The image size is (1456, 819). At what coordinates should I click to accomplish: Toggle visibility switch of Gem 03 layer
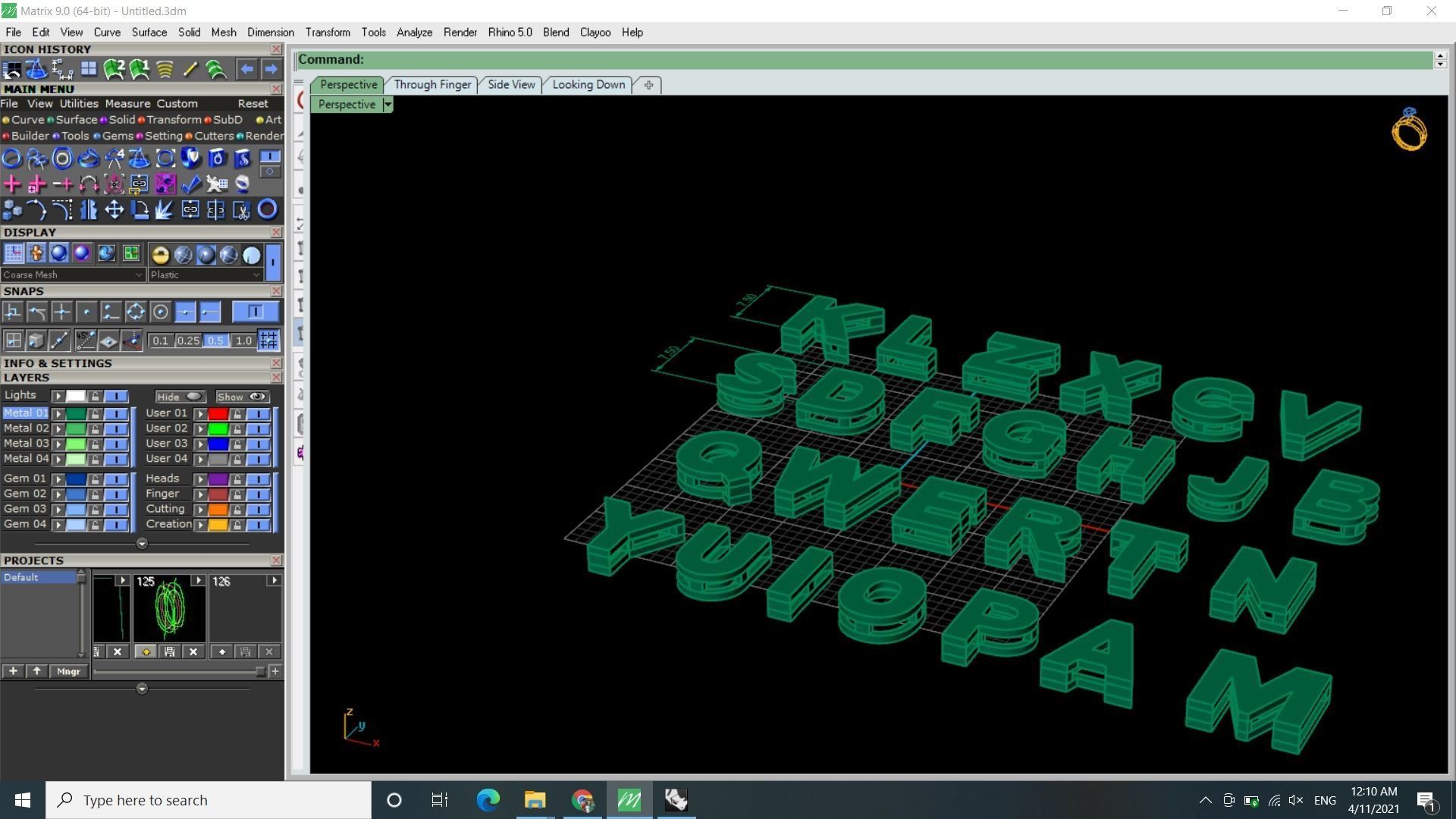click(x=115, y=509)
